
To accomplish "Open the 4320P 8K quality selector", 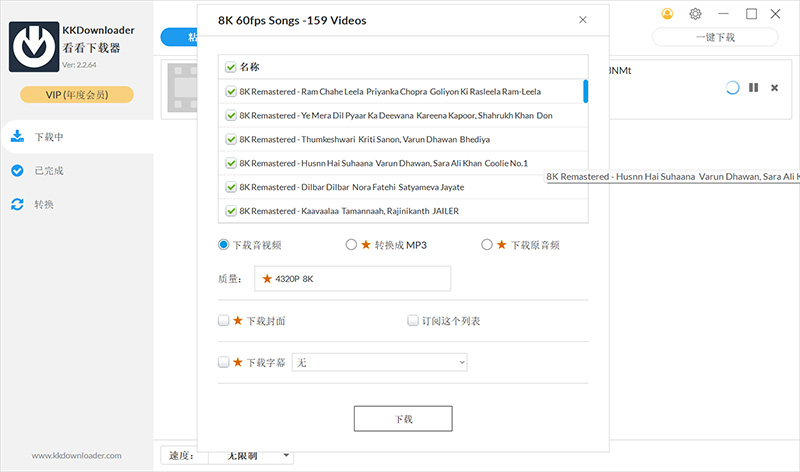I will [352, 279].
